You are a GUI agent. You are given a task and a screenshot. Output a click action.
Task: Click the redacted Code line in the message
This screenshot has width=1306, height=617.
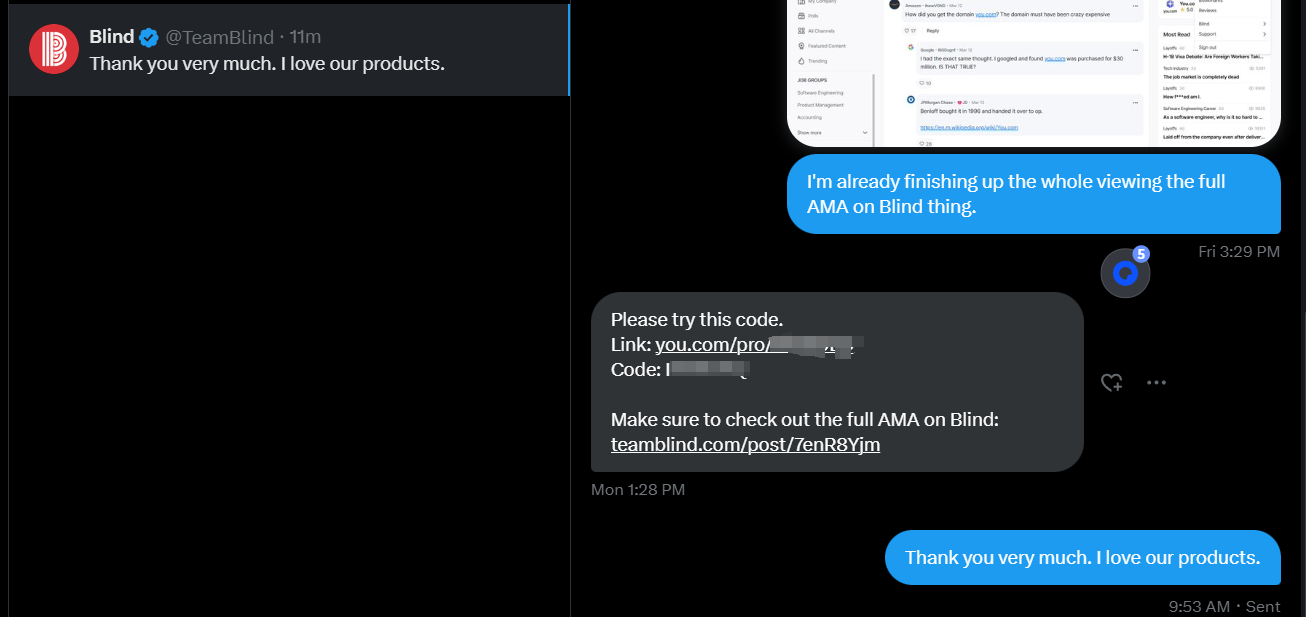pyautogui.click(x=680, y=370)
